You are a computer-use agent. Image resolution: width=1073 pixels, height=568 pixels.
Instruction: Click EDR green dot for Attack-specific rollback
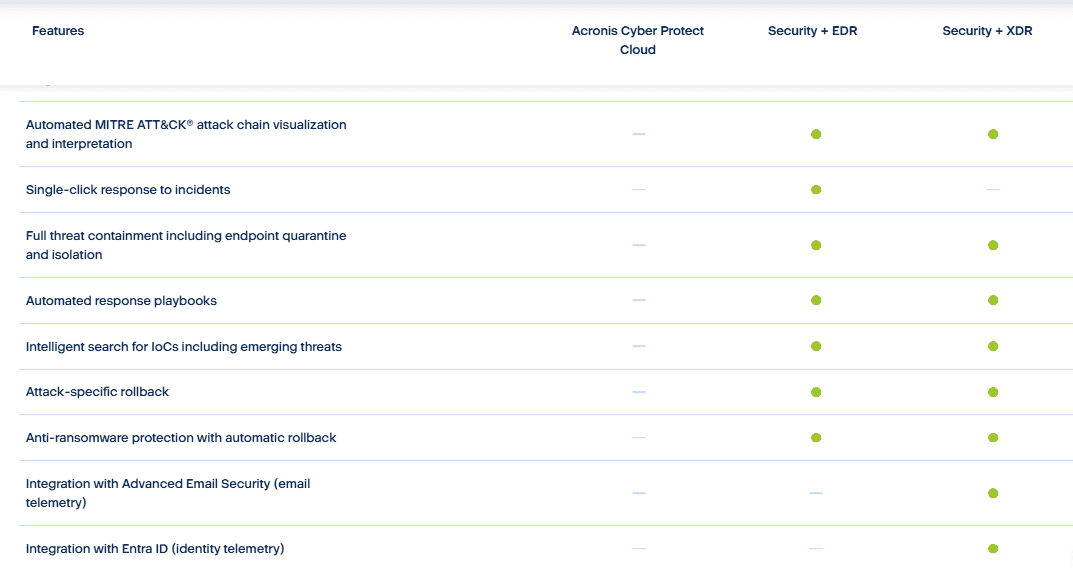point(816,392)
